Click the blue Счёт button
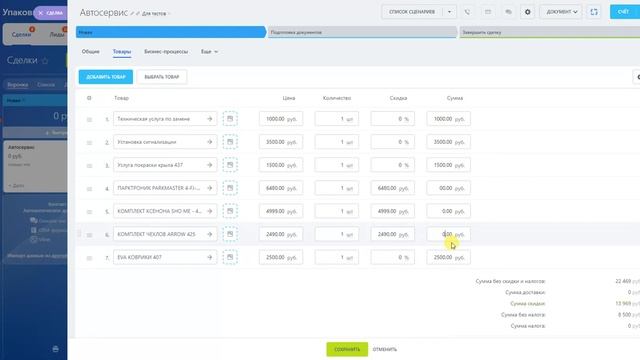This screenshot has height=360, width=640. tap(624, 12)
